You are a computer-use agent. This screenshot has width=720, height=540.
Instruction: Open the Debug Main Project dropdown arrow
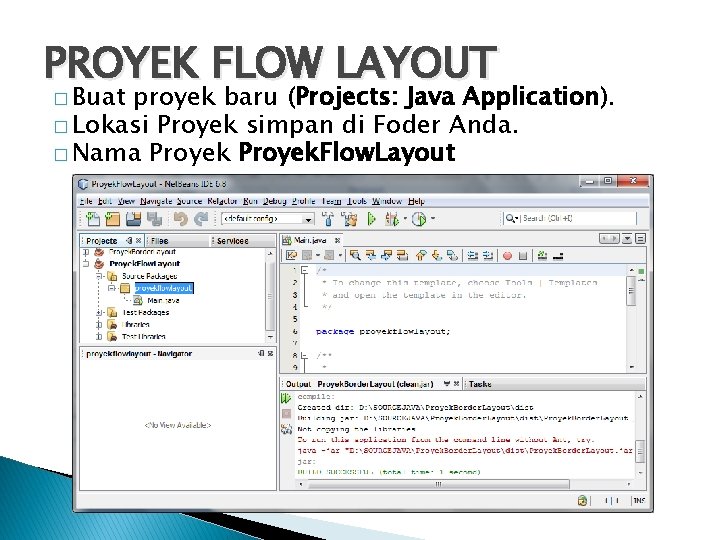(405, 219)
